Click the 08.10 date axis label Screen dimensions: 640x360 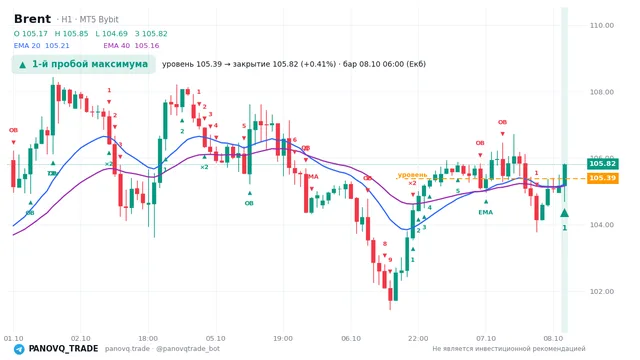(x=553, y=338)
